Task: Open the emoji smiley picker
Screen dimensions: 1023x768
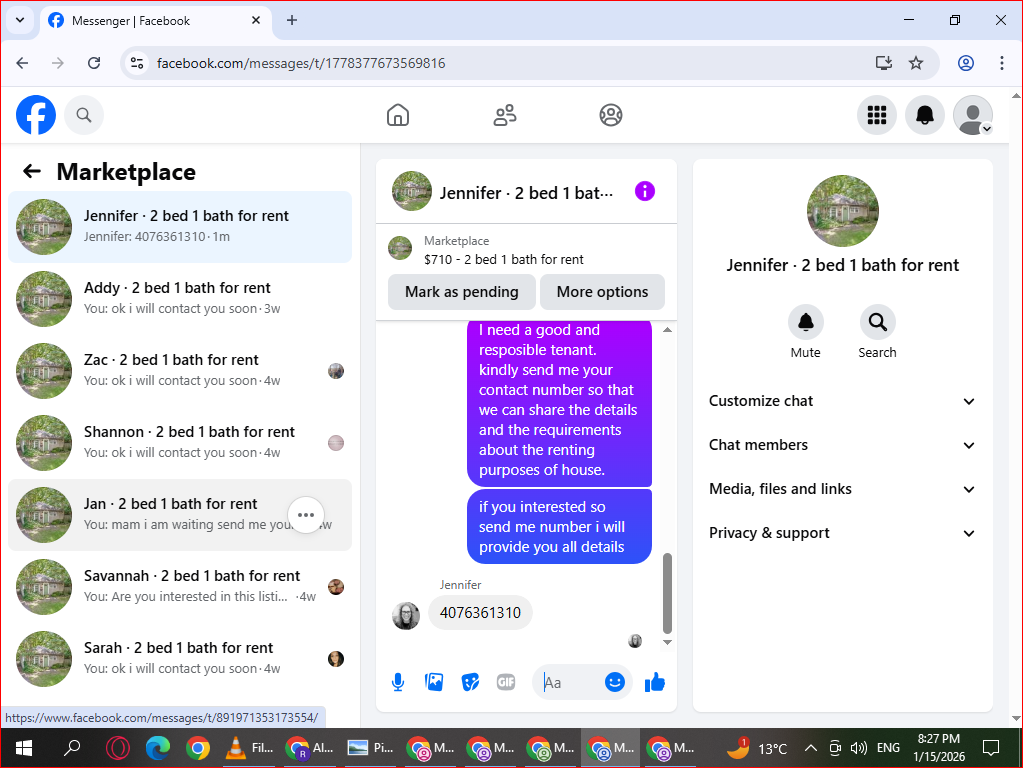Action: (615, 683)
